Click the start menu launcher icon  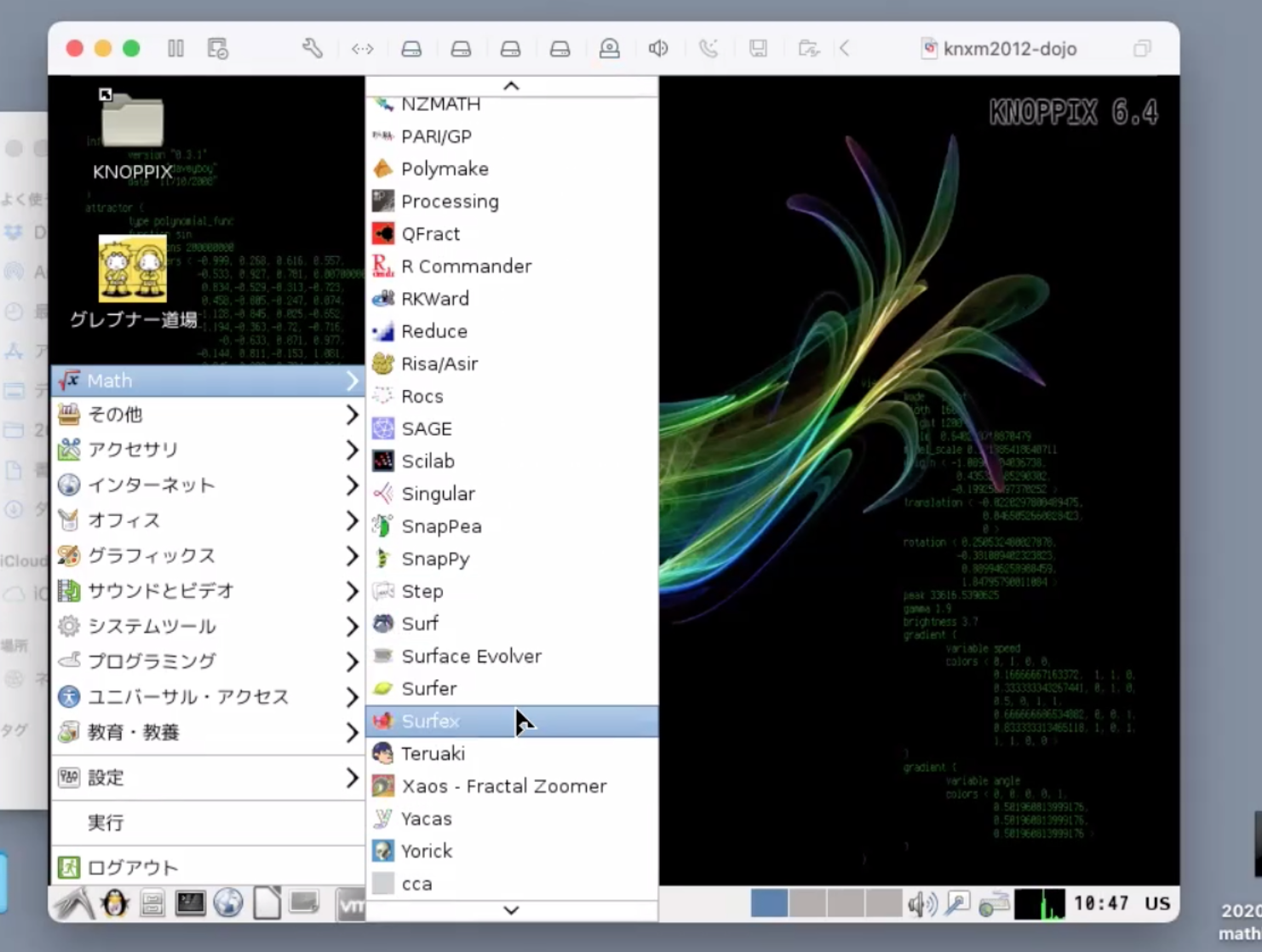coord(74,903)
